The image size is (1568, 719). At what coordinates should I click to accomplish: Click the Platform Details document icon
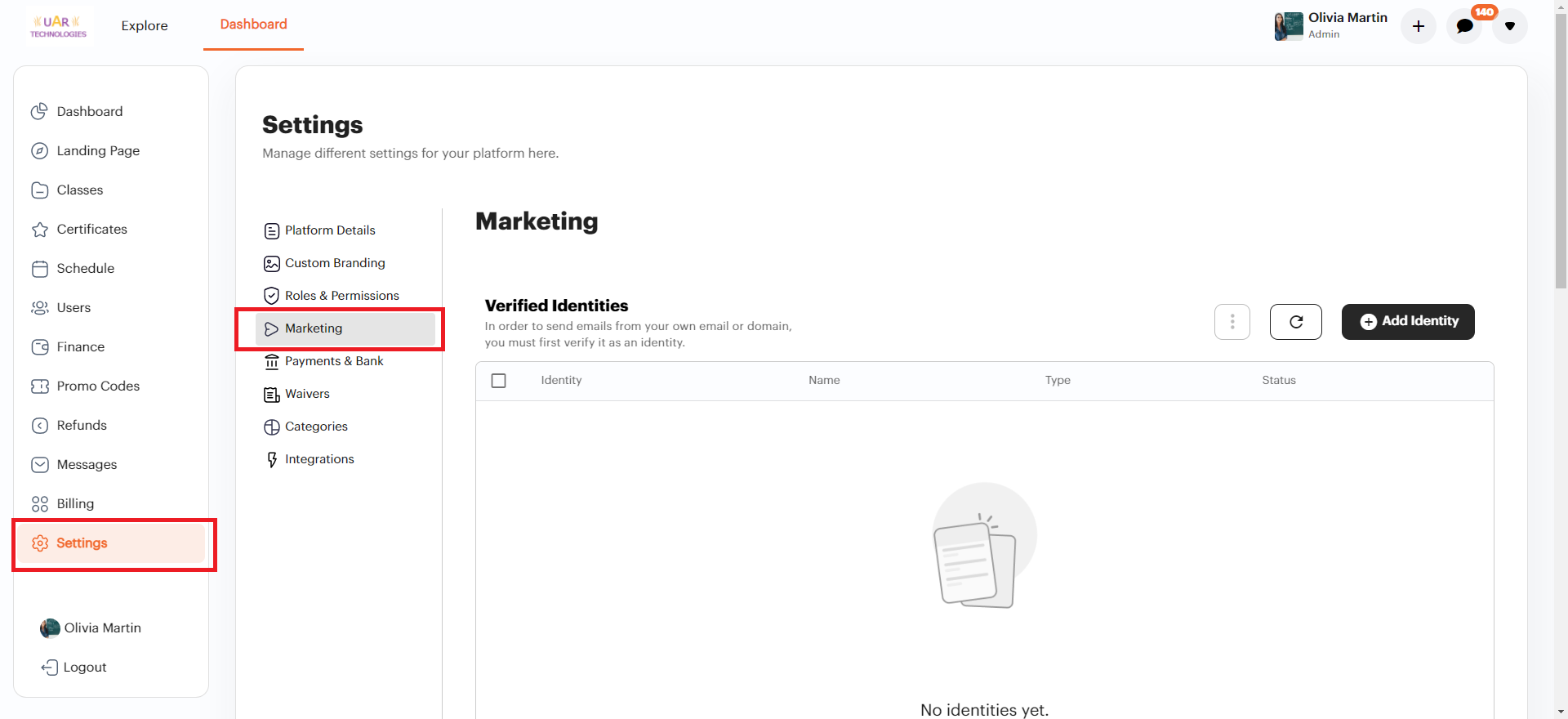point(272,230)
